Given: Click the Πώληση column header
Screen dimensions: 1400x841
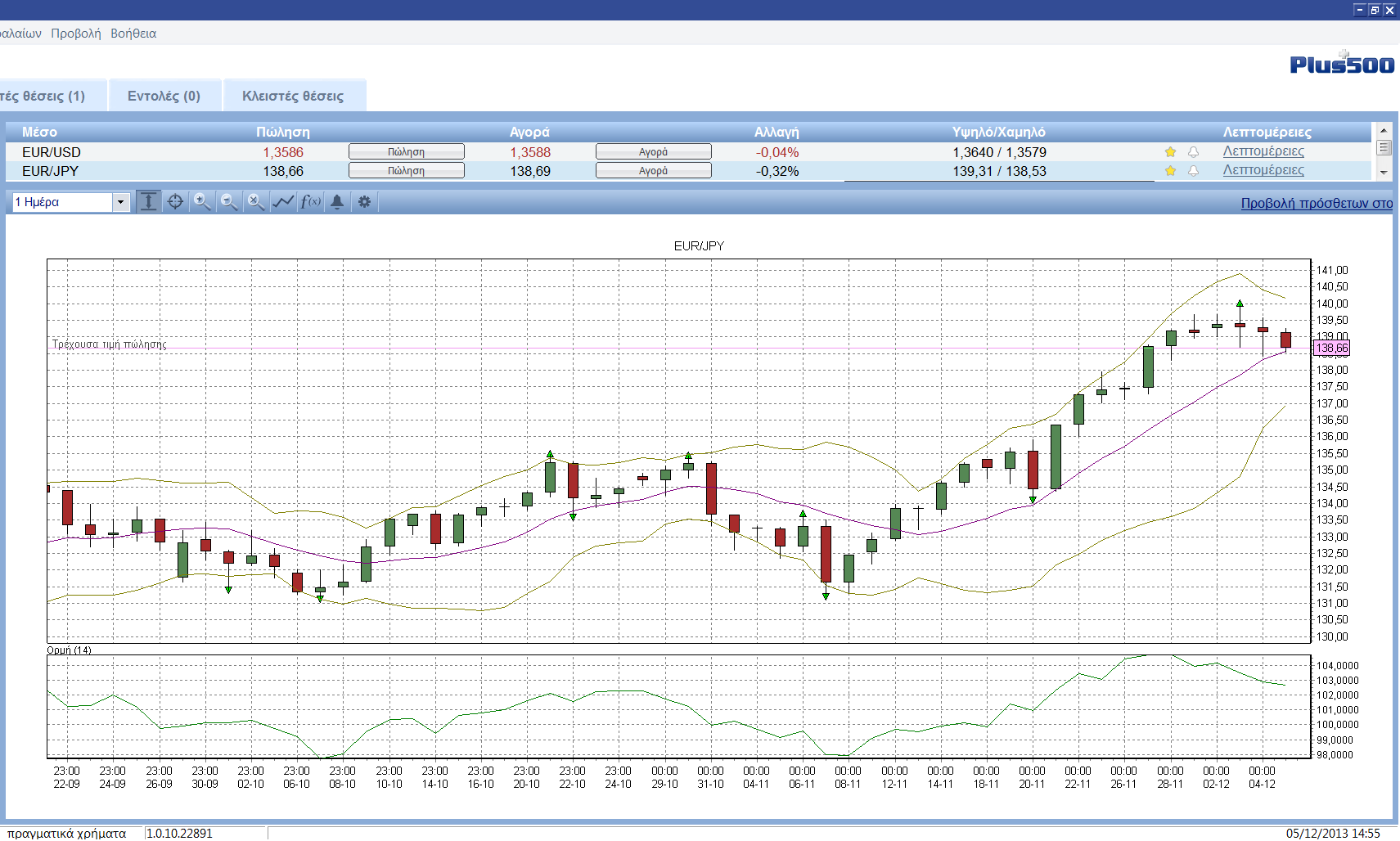Looking at the screenshot, I should click(x=283, y=133).
